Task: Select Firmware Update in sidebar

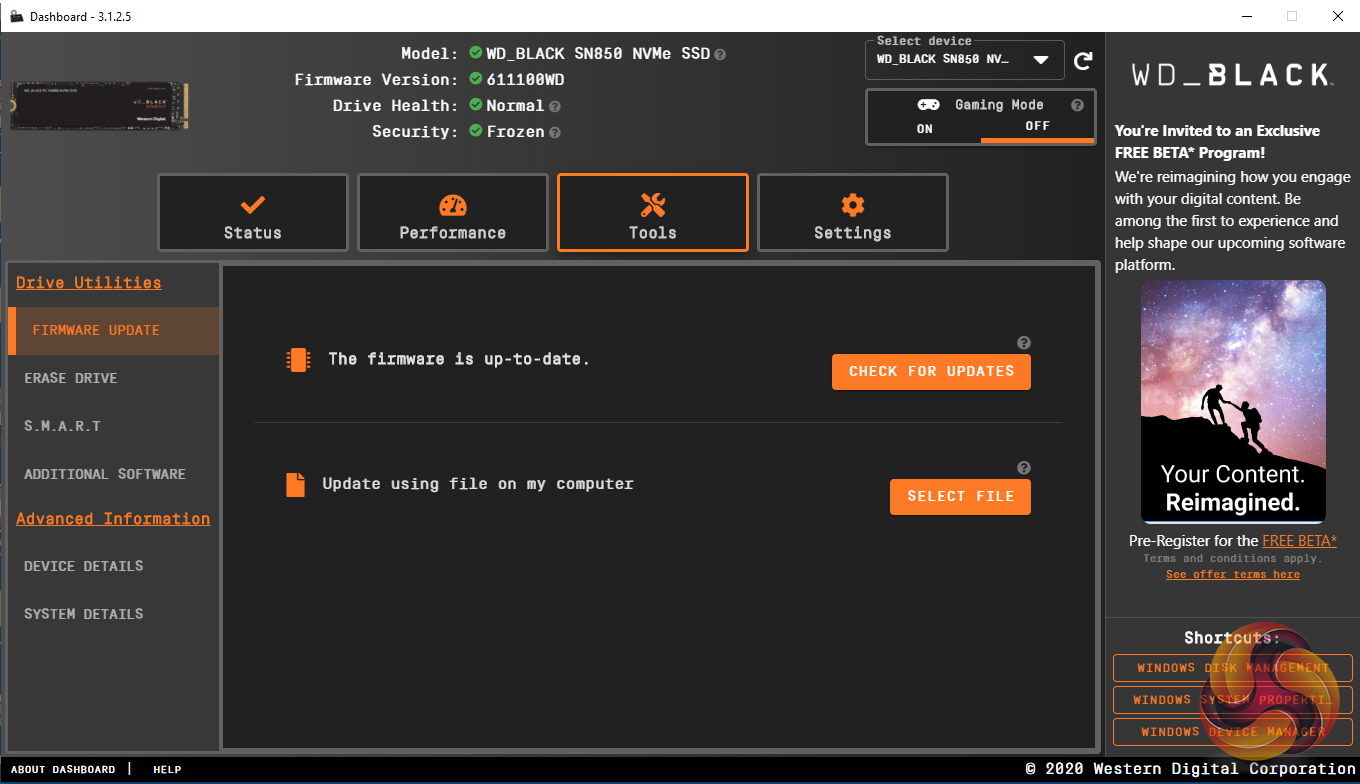Action: 113,331
